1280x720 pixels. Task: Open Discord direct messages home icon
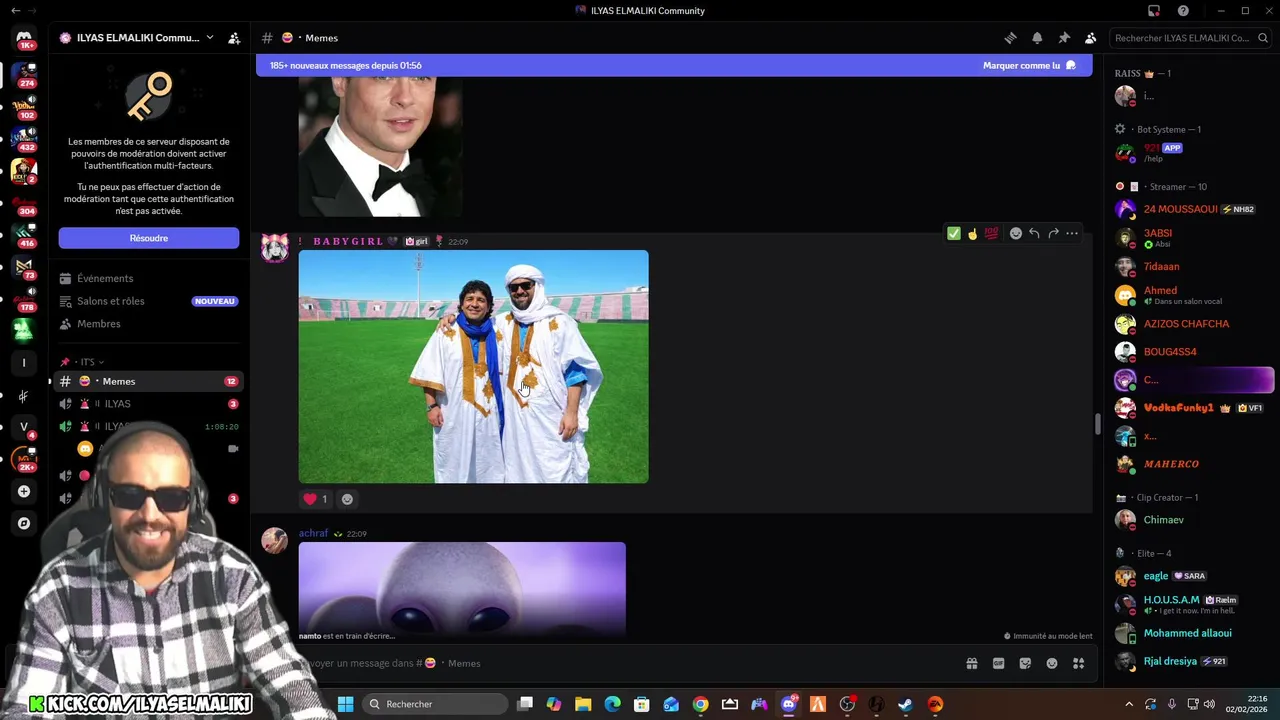tap(24, 38)
